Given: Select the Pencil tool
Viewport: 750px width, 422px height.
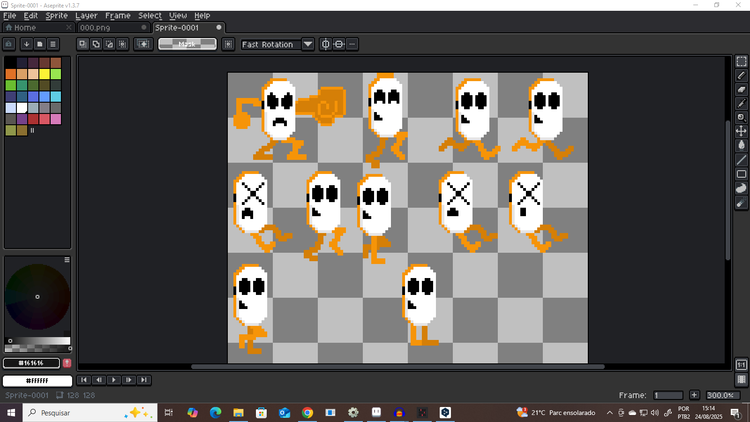Looking at the screenshot, I should (741, 75).
